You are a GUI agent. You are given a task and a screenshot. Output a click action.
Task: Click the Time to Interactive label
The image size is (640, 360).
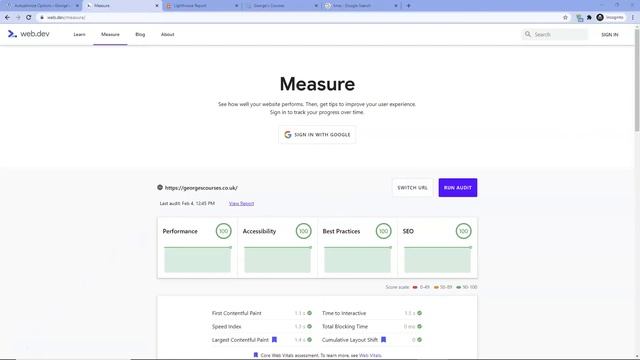click(x=344, y=313)
